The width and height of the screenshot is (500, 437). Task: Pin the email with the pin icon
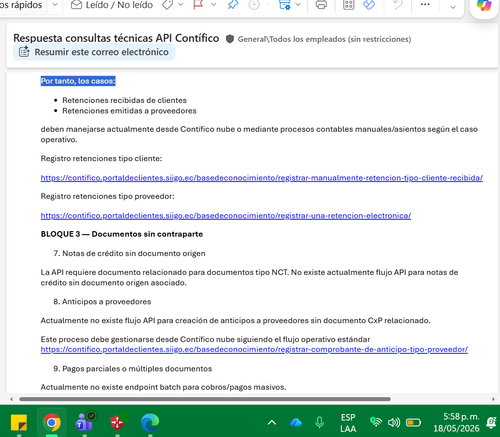[x=233, y=5]
